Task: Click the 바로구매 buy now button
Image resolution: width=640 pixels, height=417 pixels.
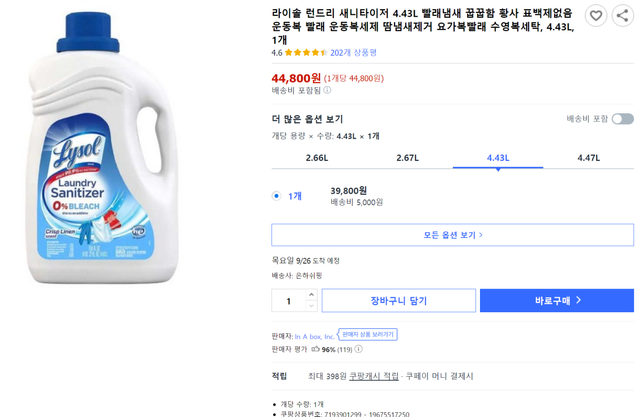Action: (x=556, y=301)
